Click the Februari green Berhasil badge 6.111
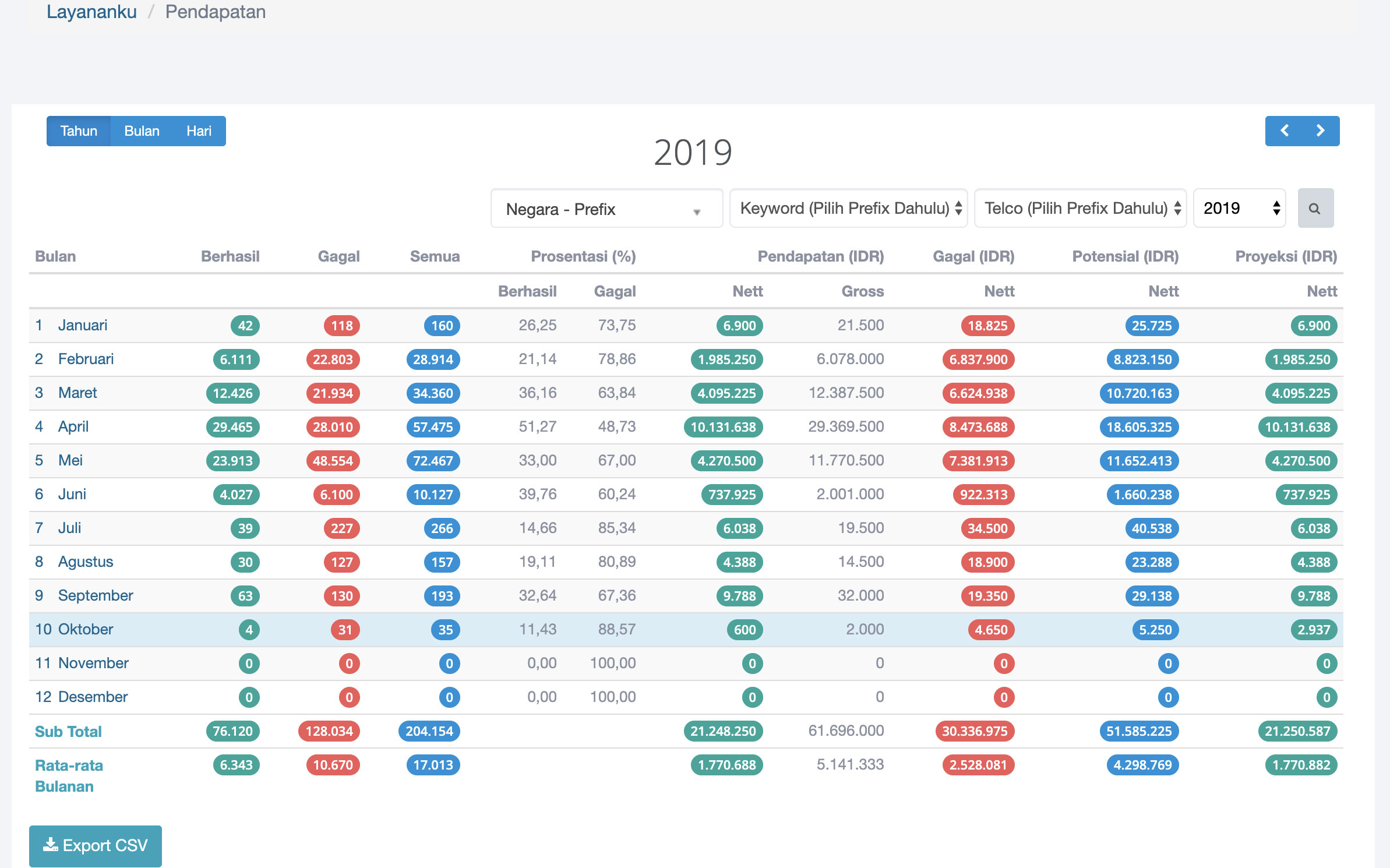 click(236, 359)
